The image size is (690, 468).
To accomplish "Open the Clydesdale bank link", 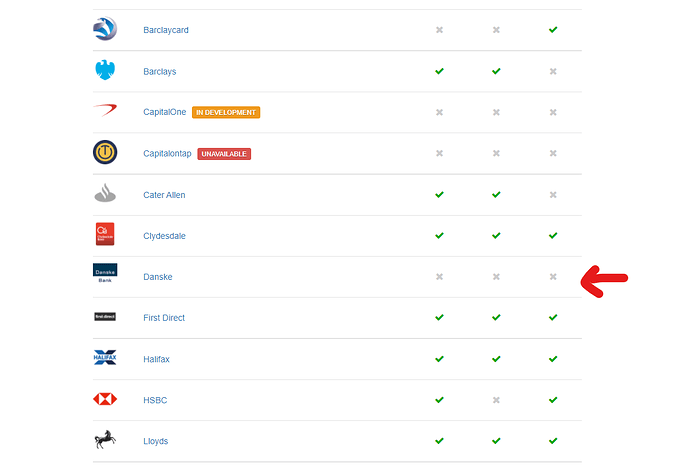I will [164, 236].
